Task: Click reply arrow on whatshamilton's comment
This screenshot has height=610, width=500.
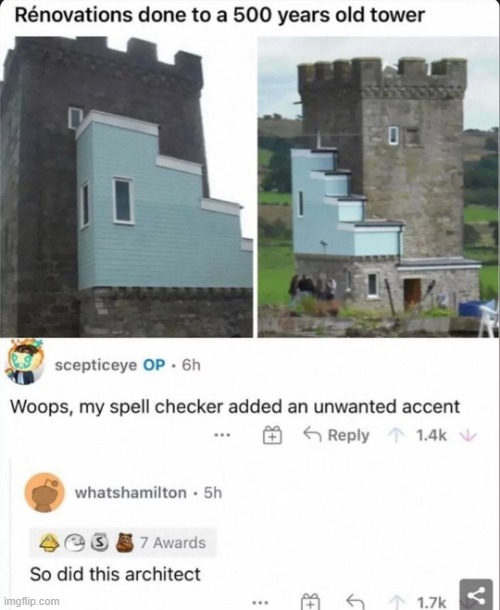Action: point(355,601)
